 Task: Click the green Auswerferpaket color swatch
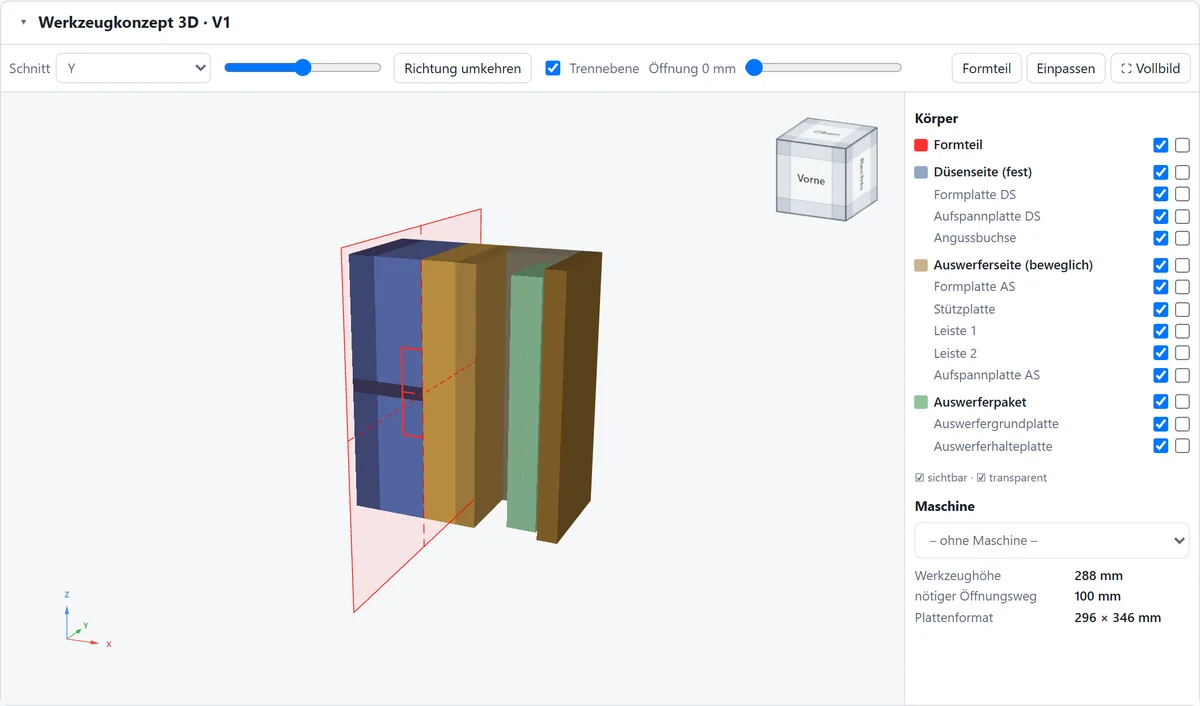(921, 402)
